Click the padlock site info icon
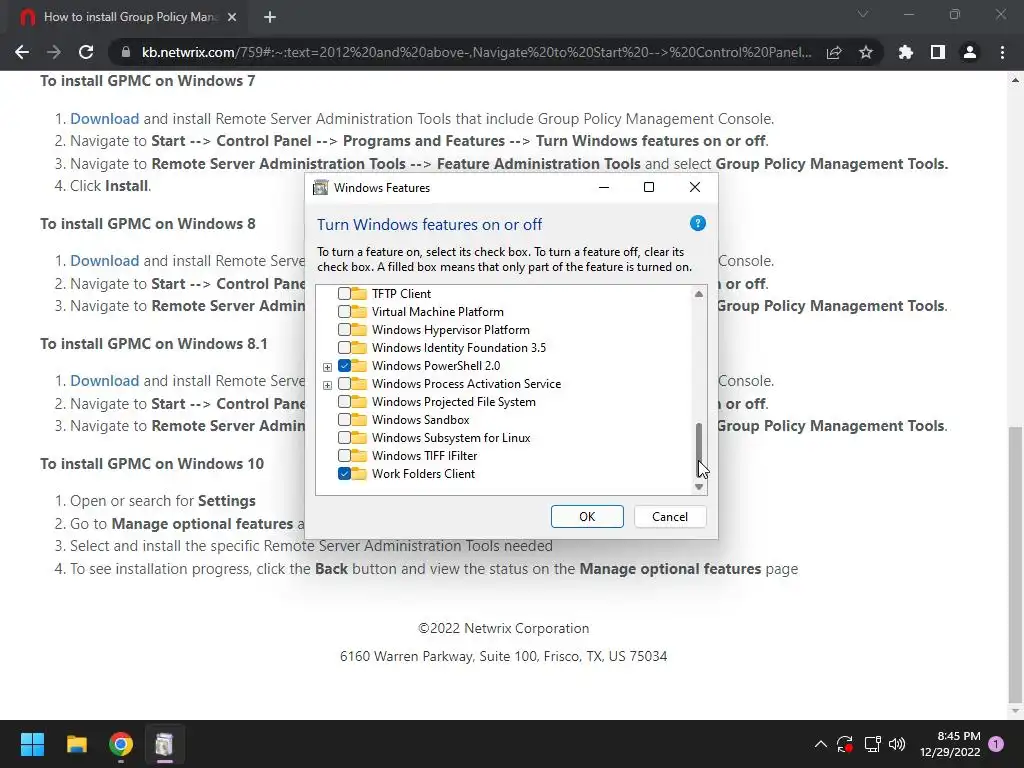This screenshot has height=768, width=1024. coord(126,52)
